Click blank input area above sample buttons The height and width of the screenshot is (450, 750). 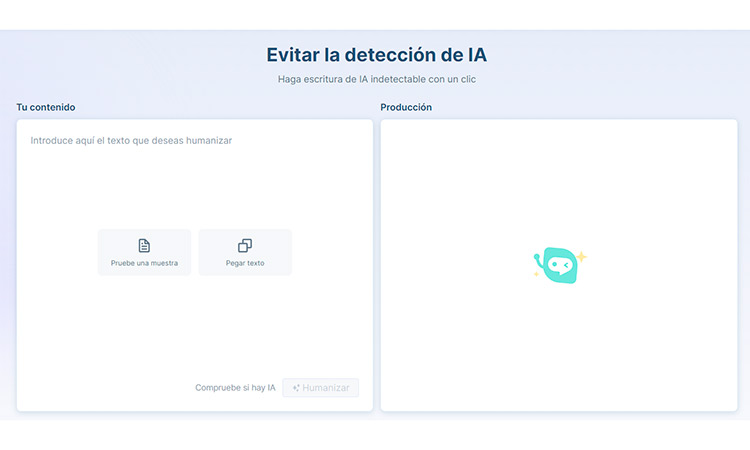[195, 190]
